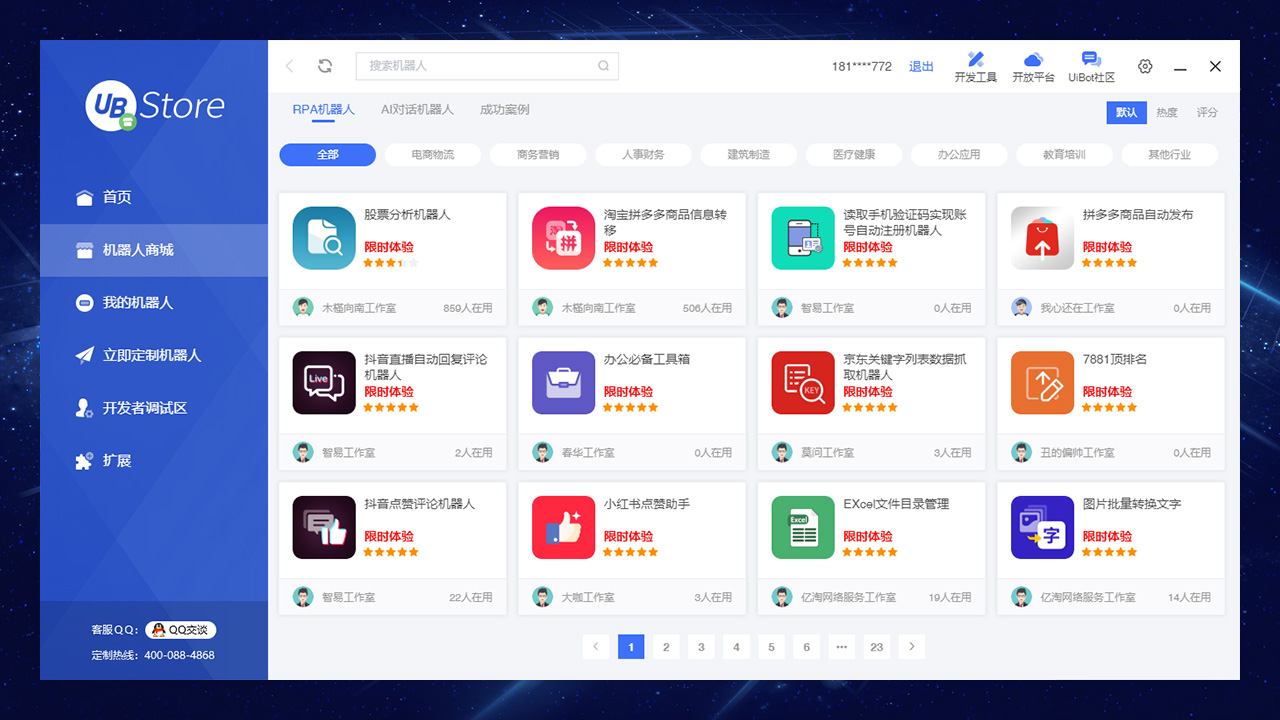Click the 股票分析机器人 app icon
This screenshot has height=720, width=1280.
324,238
